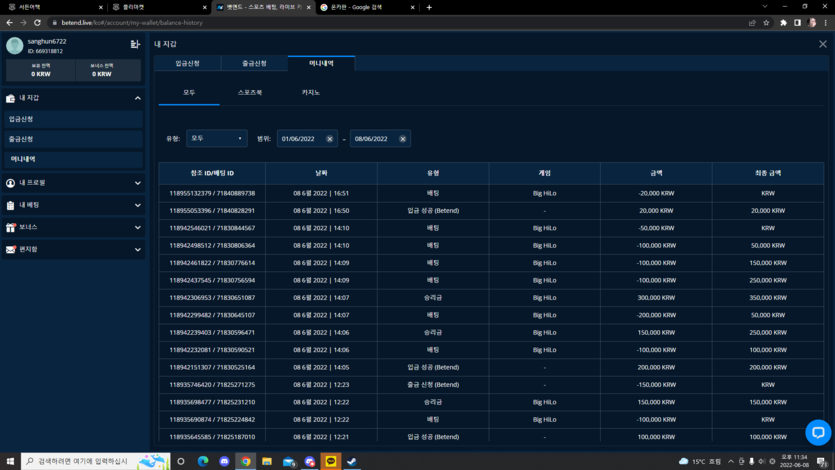Open KakaoTalk from taskbar
Image resolution: width=835 pixels, height=470 pixels.
click(x=331, y=461)
